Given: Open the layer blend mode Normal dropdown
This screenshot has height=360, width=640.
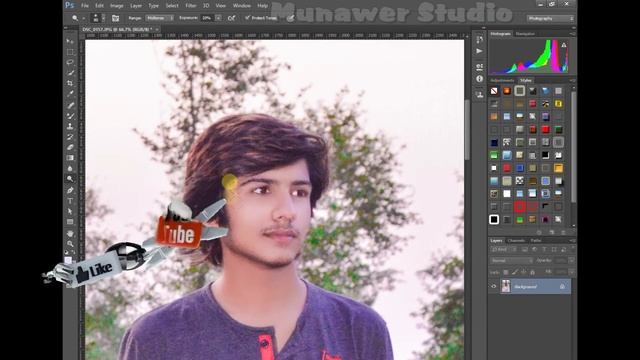Looking at the screenshot, I should tap(512, 260).
